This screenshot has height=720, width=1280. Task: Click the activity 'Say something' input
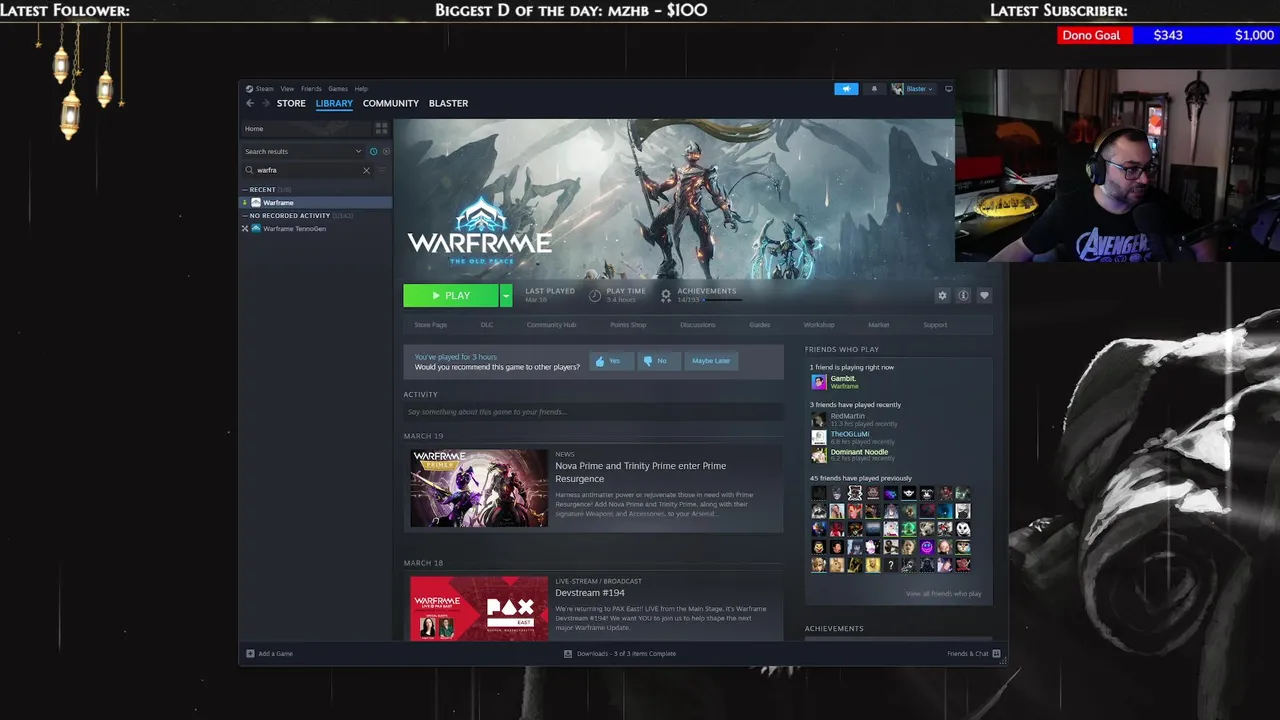point(593,412)
